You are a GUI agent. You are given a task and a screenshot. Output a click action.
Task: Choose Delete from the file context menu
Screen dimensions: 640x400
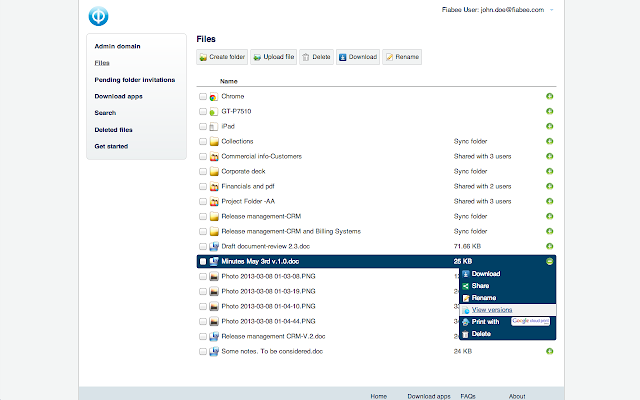508,334
